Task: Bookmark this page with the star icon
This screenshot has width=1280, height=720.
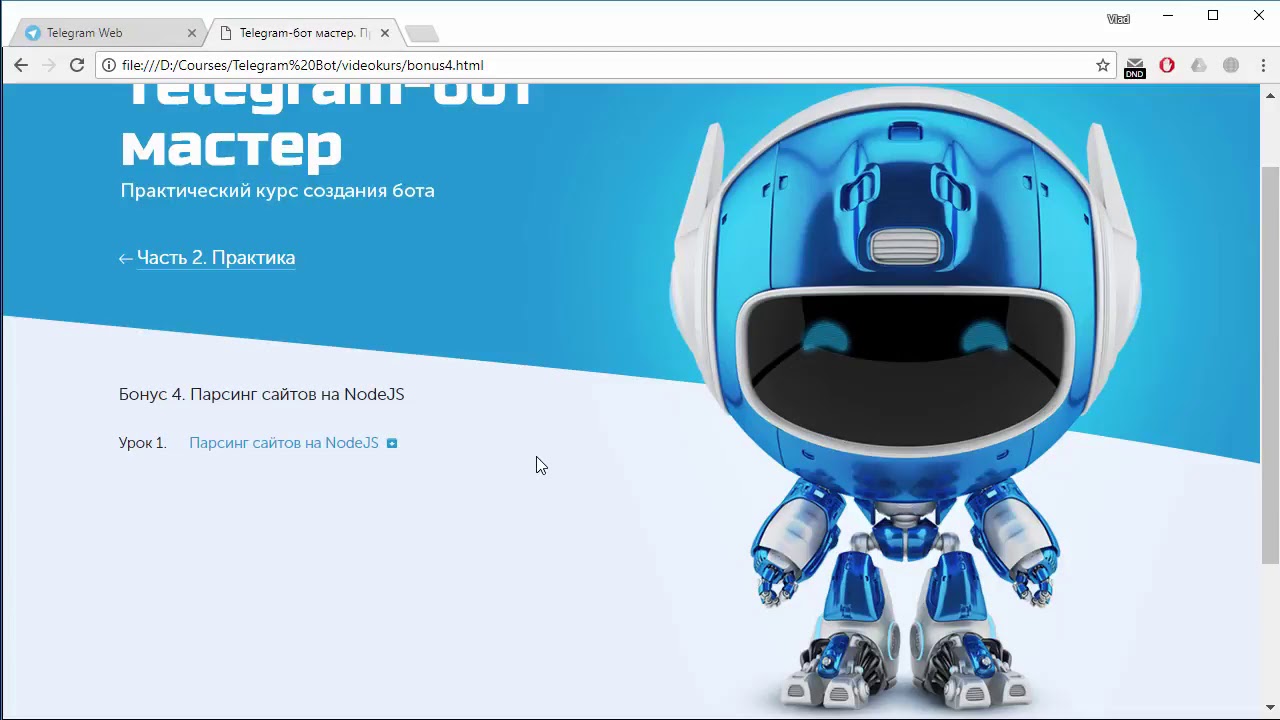Action: tap(1103, 65)
